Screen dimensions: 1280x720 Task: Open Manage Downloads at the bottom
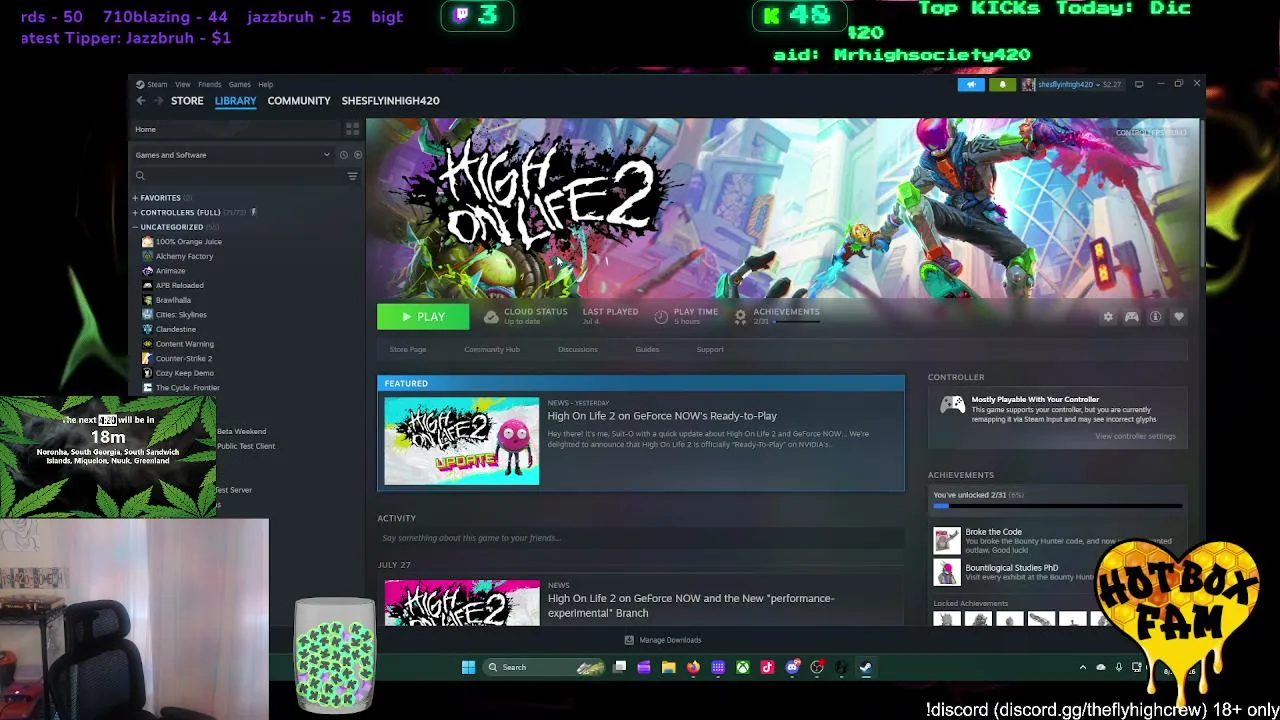click(x=663, y=640)
